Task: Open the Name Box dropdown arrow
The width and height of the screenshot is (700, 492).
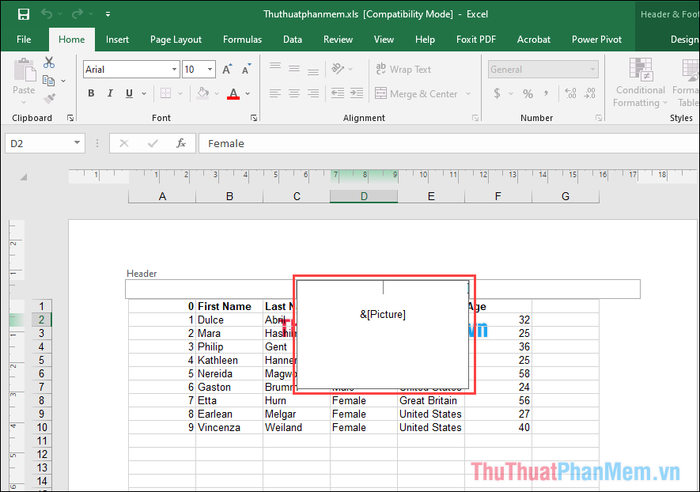Action: tap(76, 144)
